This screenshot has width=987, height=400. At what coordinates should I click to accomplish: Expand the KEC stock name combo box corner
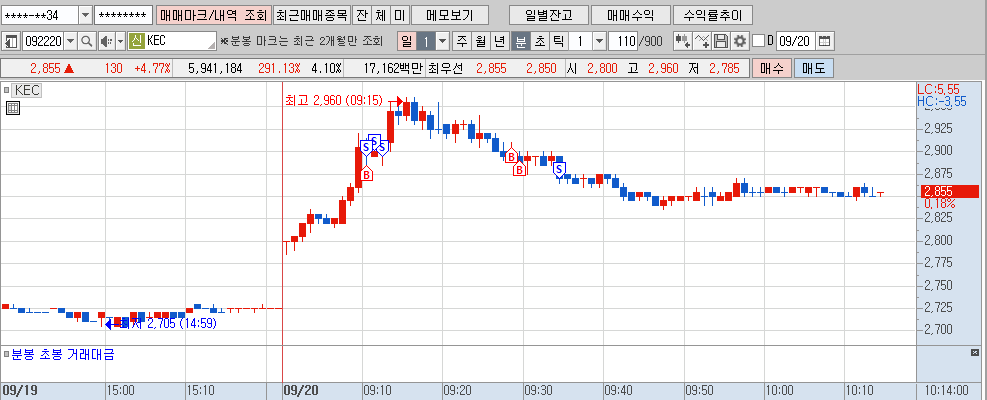tap(212, 45)
